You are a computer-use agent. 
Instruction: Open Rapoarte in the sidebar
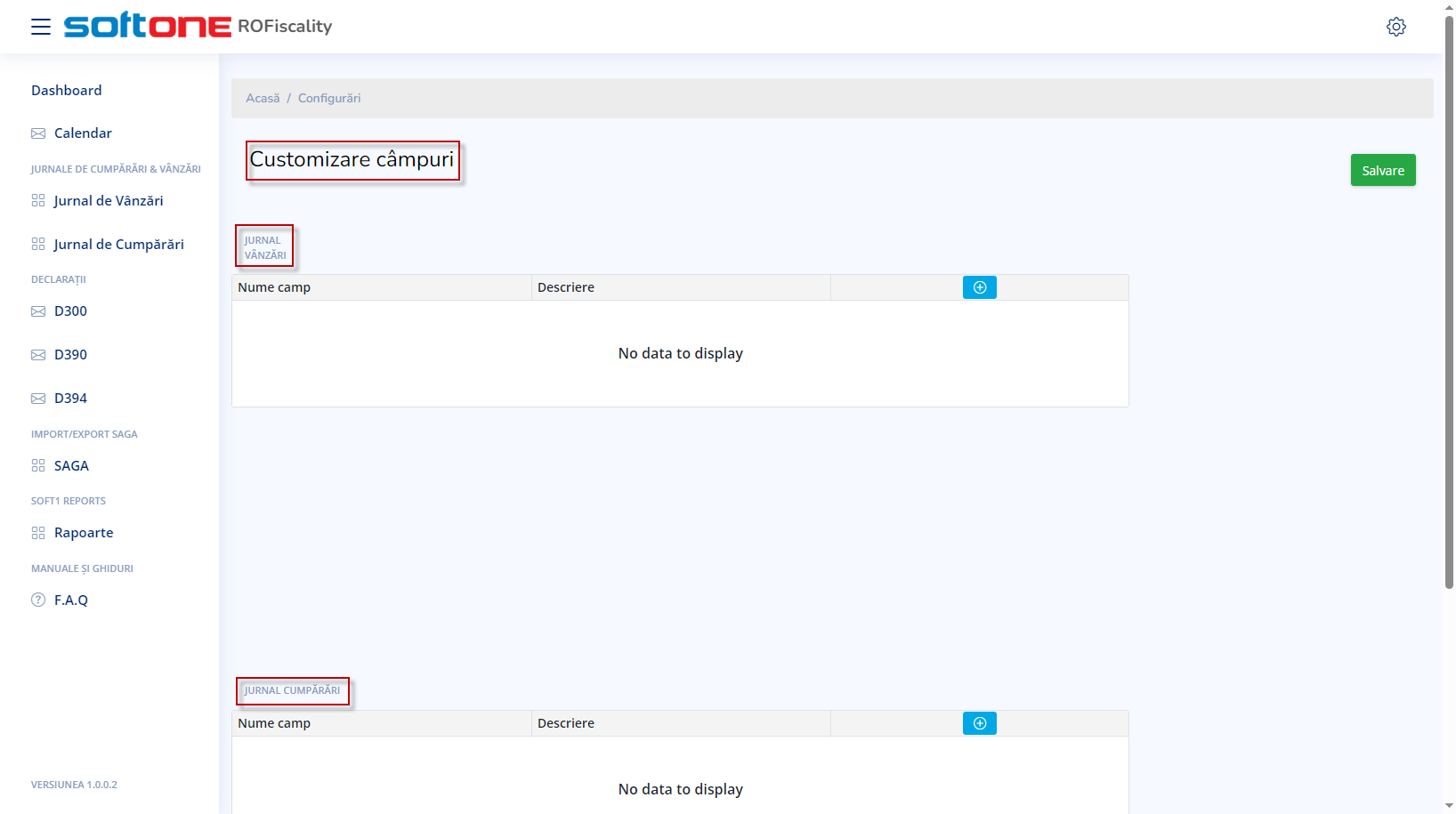84,533
